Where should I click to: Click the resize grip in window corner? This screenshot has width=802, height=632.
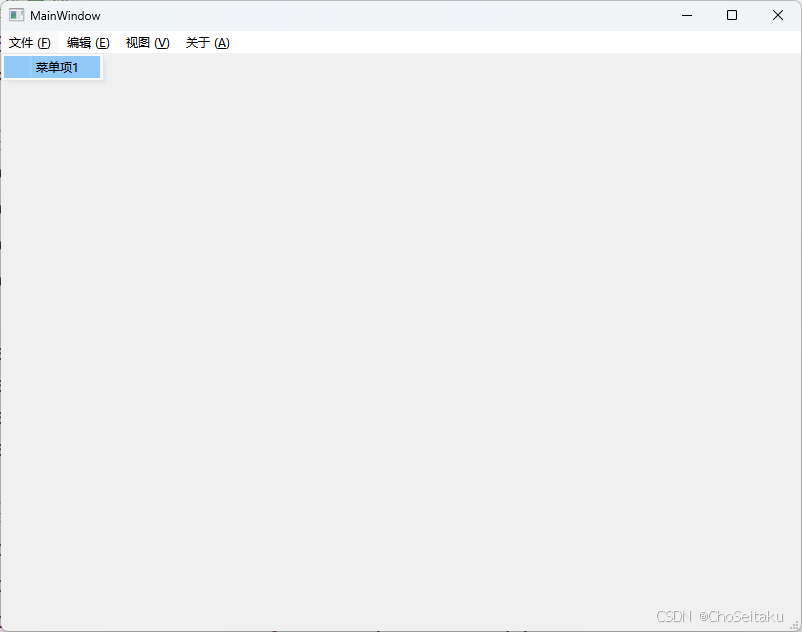point(795,625)
